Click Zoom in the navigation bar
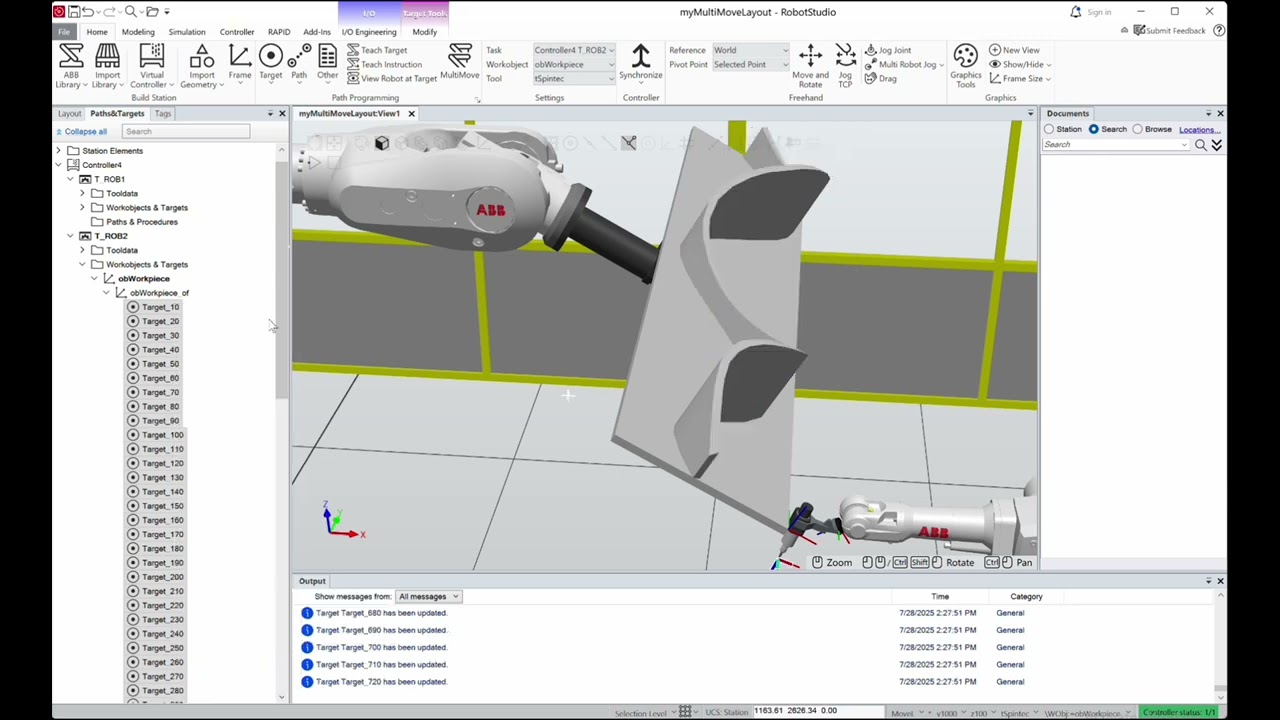Image resolution: width=1280 pixels, height=720 pixels. point(832,563)
